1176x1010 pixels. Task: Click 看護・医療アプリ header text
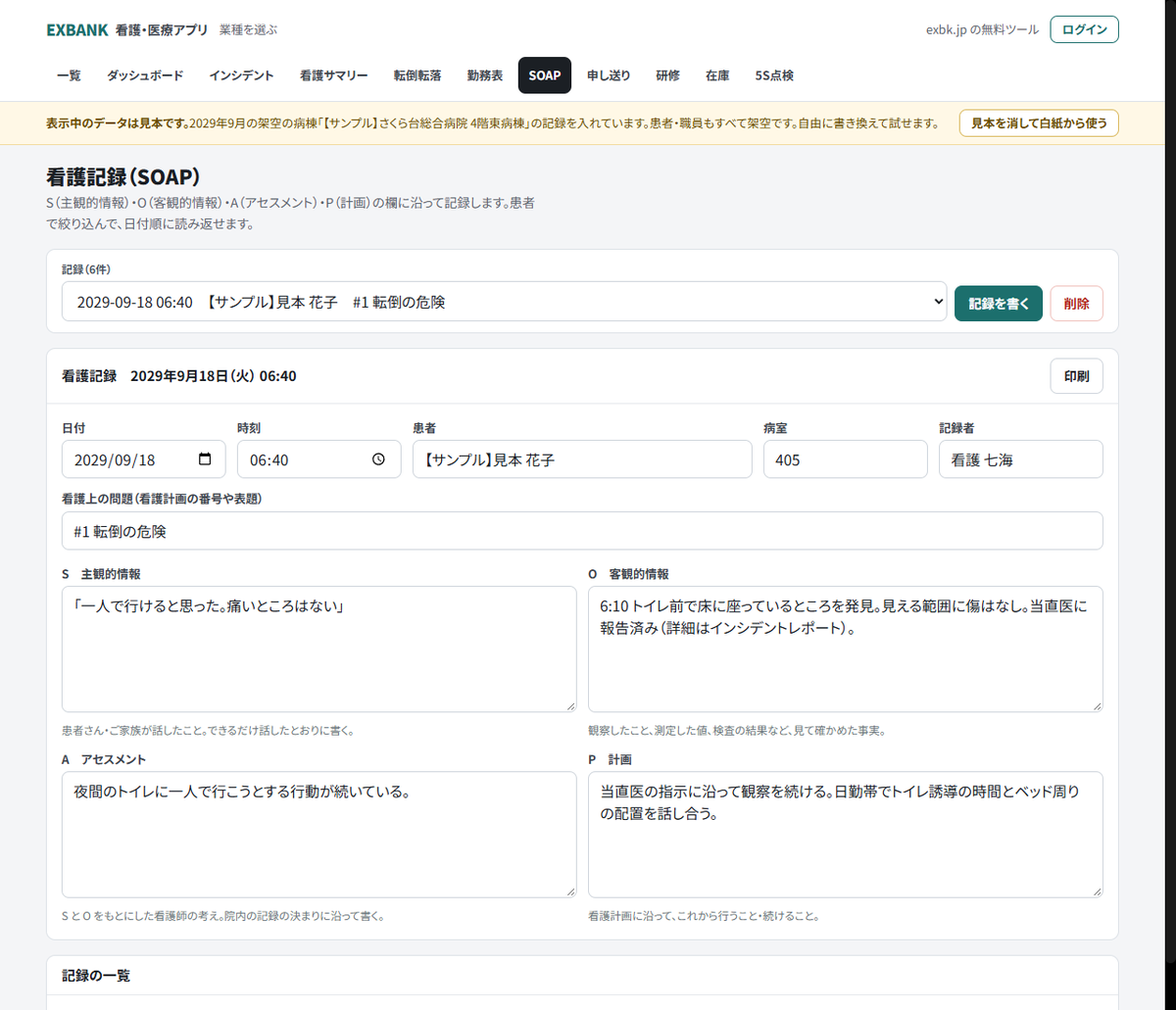162,30
